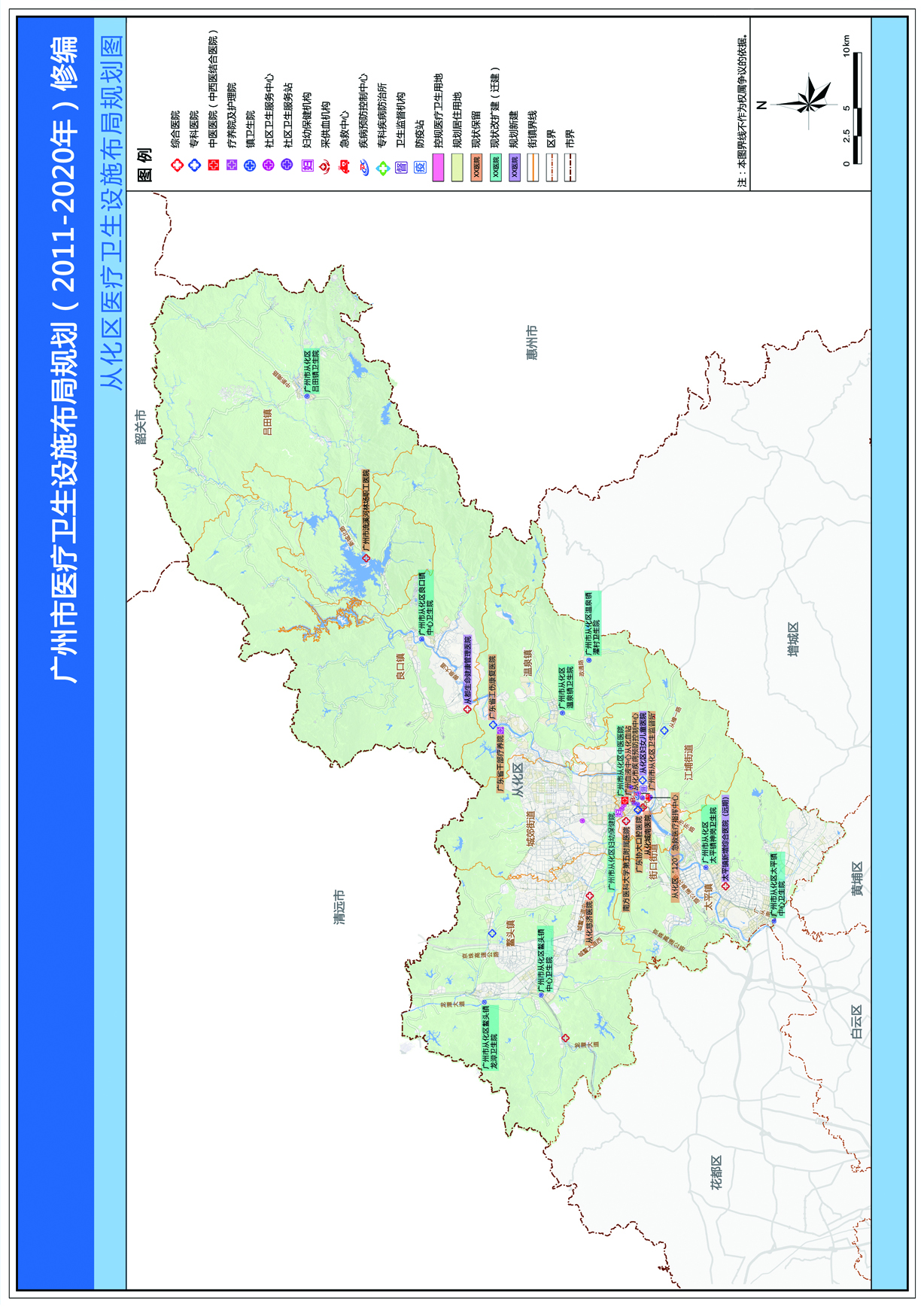The width and height of the screenshot is (924, 1307).
Task: Select the 镇卫生院 blue circle legend icon
Action: (251, 165)
